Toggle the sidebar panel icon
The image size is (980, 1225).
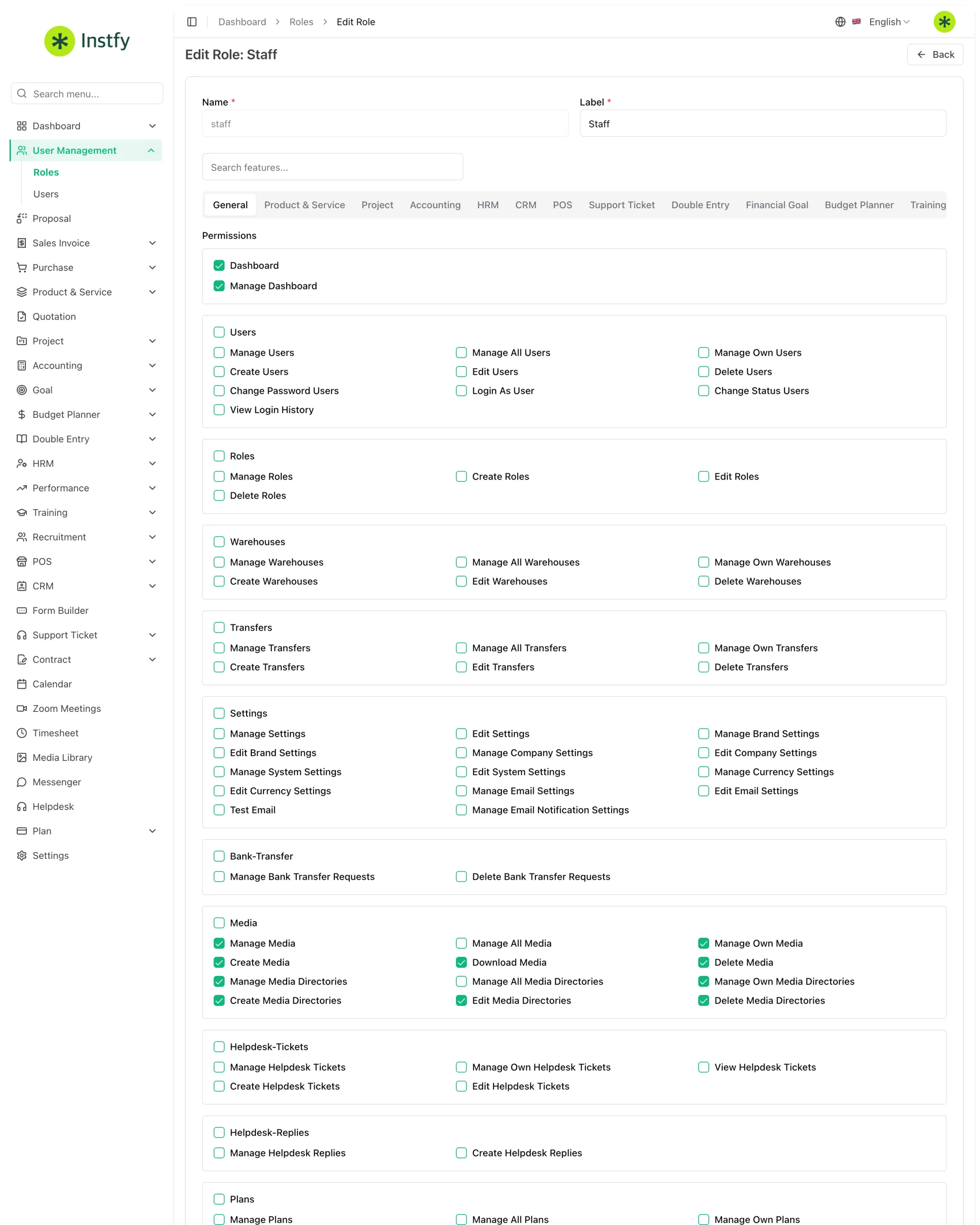tap(192, 22)
